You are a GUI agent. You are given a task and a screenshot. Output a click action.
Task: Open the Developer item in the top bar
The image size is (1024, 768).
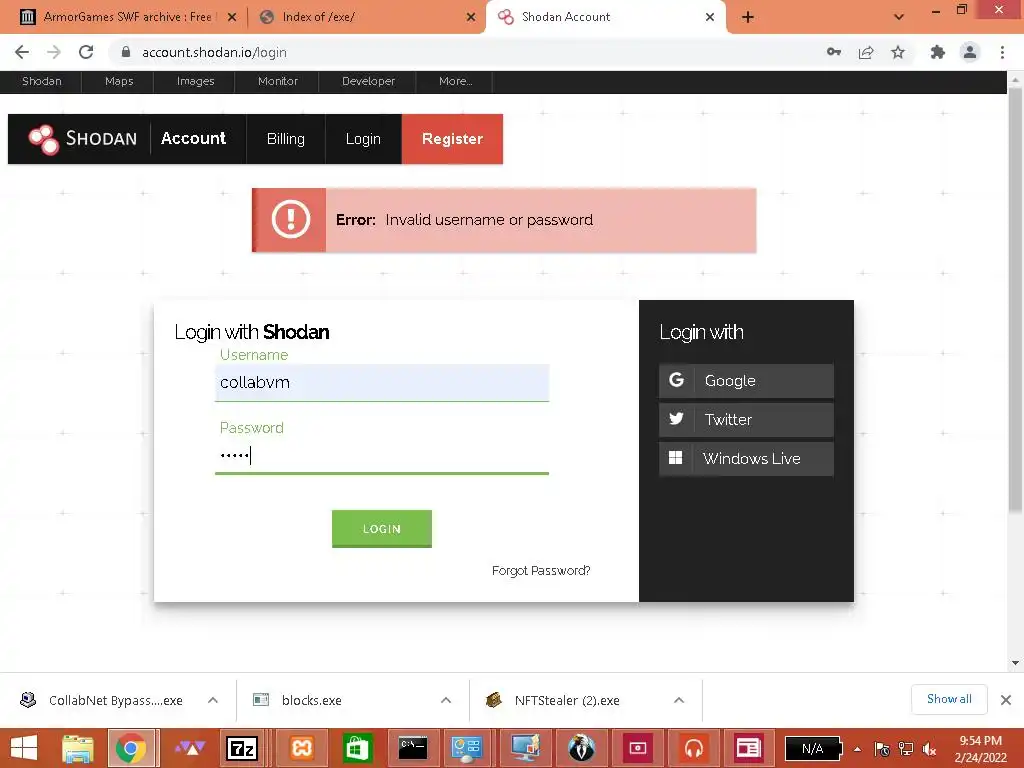[368, 82]
